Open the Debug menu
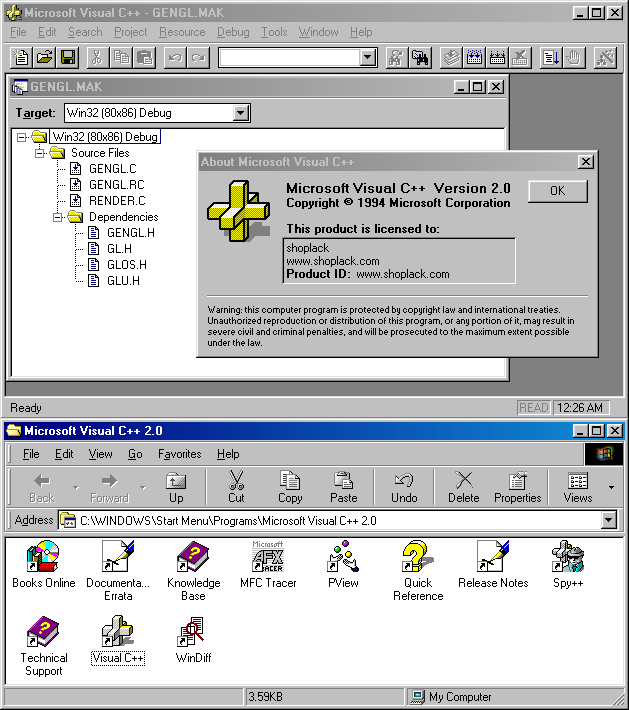 [233, 32]
